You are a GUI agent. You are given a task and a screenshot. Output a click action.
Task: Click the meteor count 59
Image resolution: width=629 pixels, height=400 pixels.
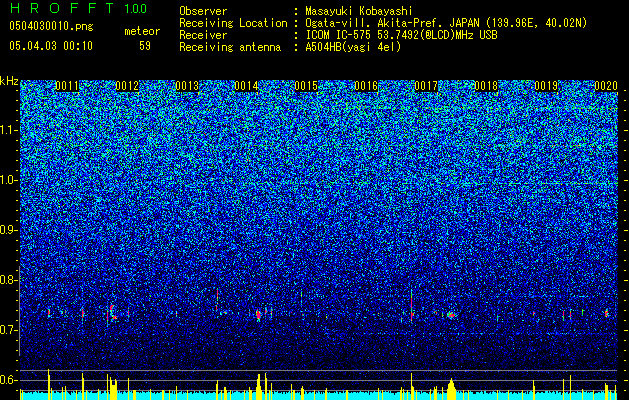(x=145, y=46)
